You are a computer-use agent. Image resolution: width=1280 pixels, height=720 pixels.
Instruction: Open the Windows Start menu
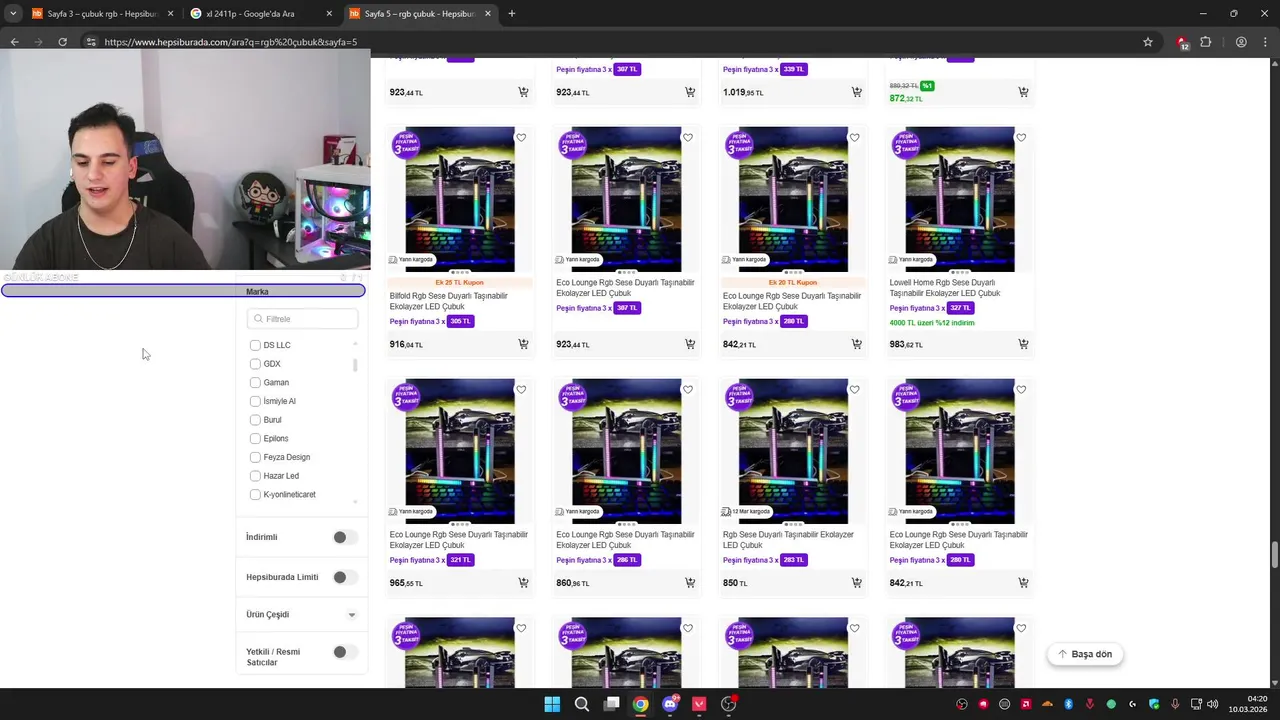(552, 704)
